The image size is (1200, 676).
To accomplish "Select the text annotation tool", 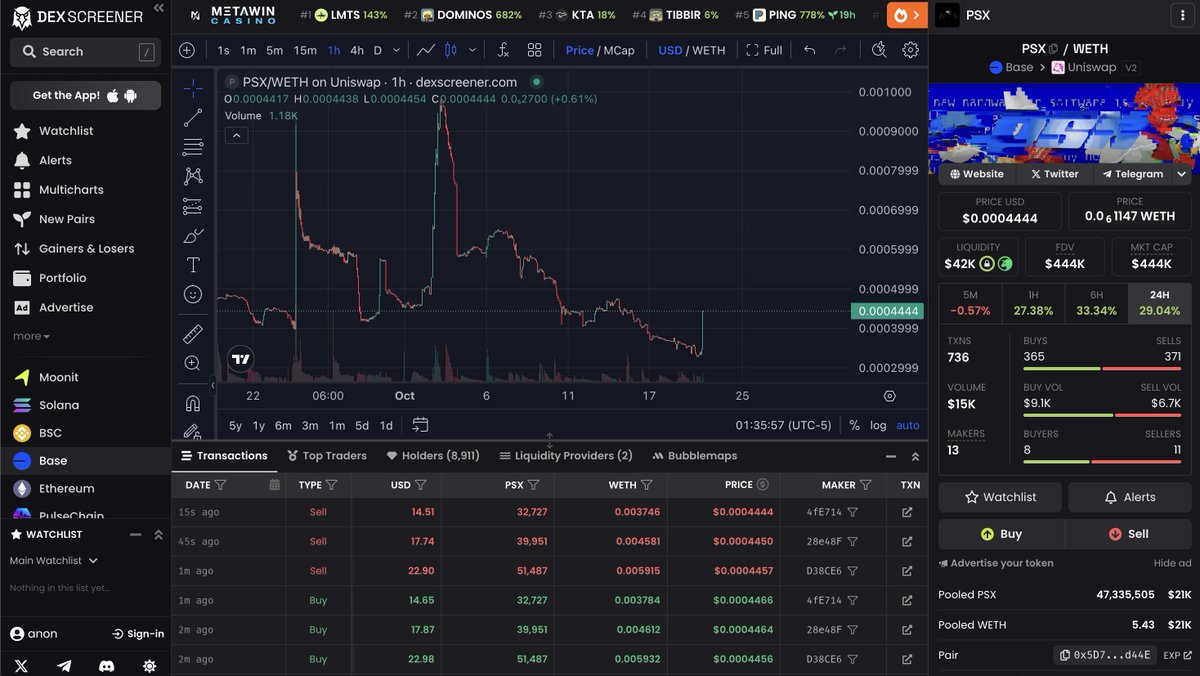I will coord(192,264).
